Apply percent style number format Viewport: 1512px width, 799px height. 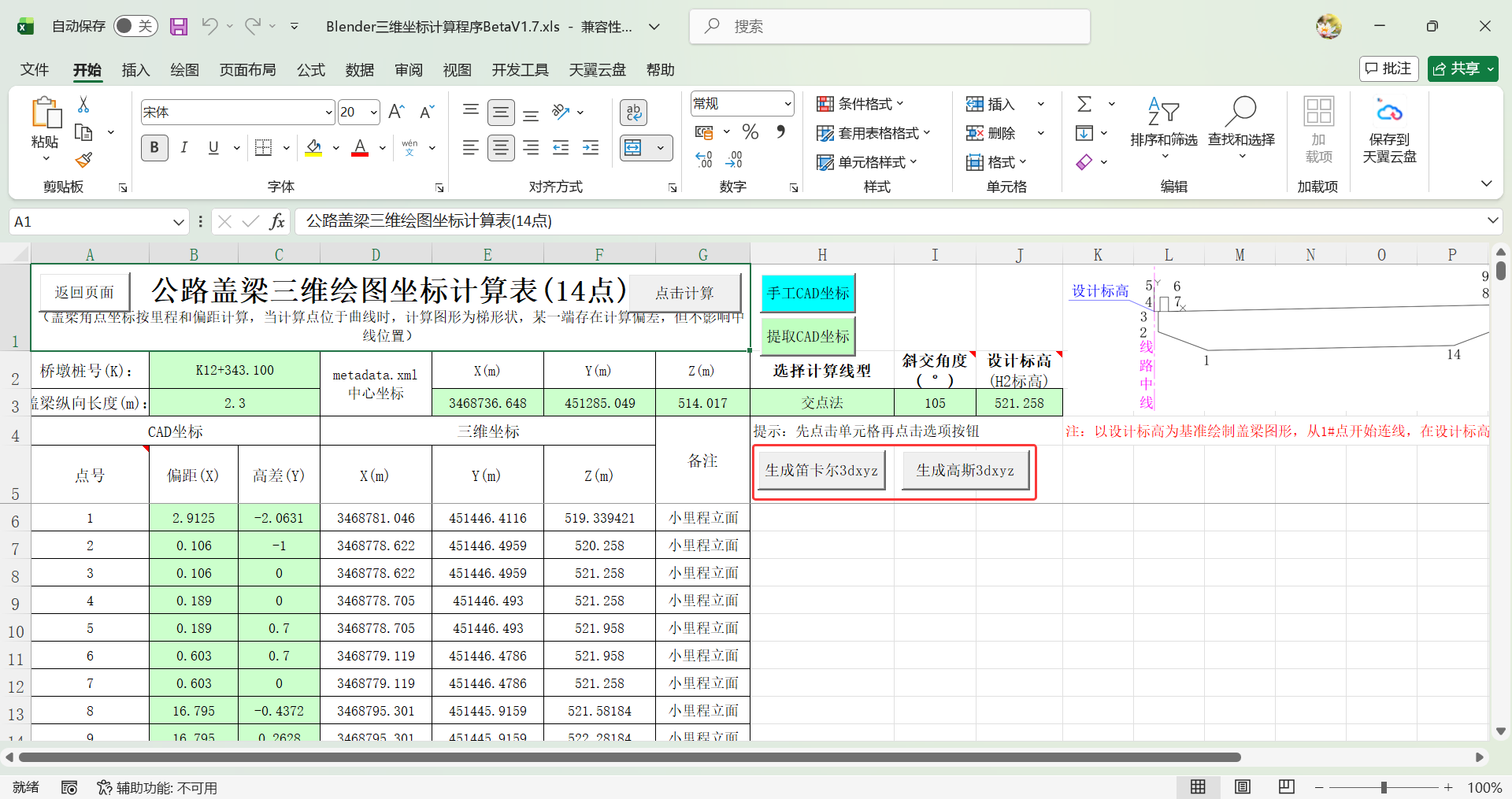click(750, 132)
